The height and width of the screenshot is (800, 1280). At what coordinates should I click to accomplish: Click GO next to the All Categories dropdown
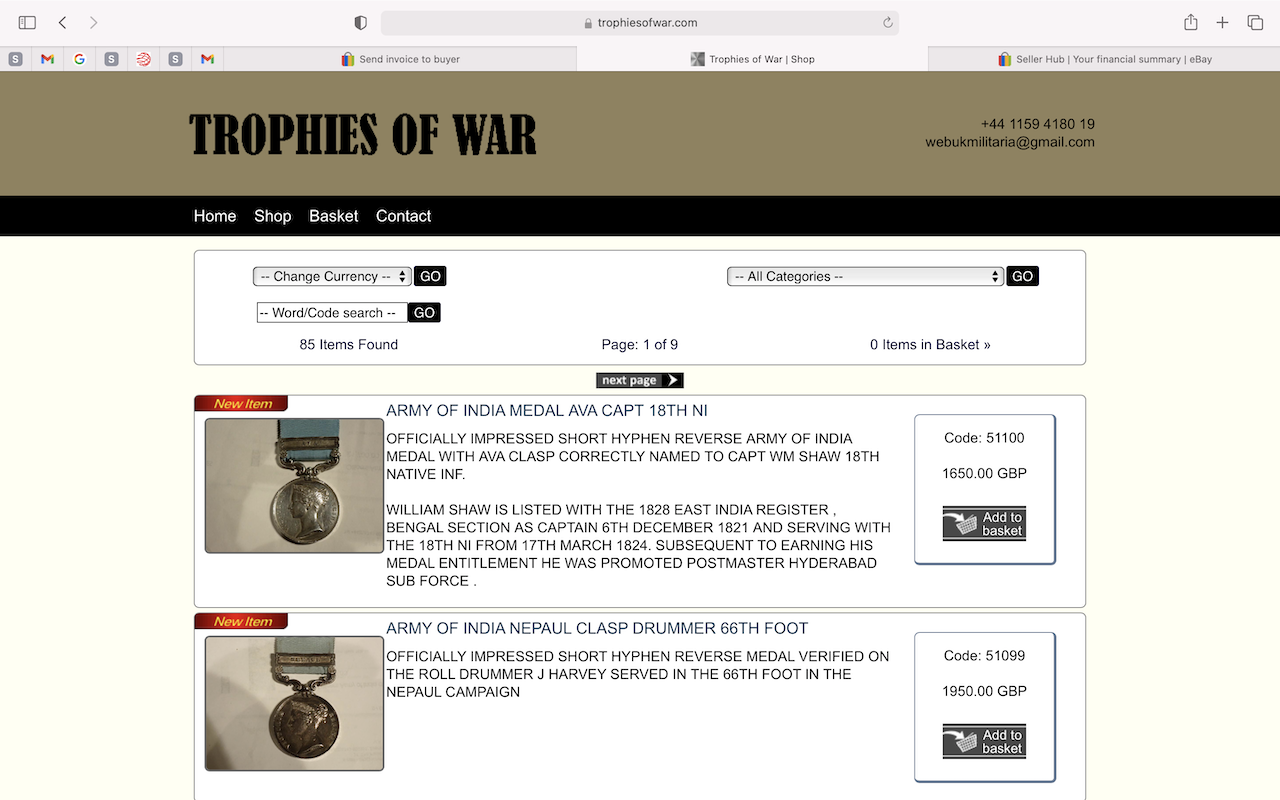(x=1022, y=276)
